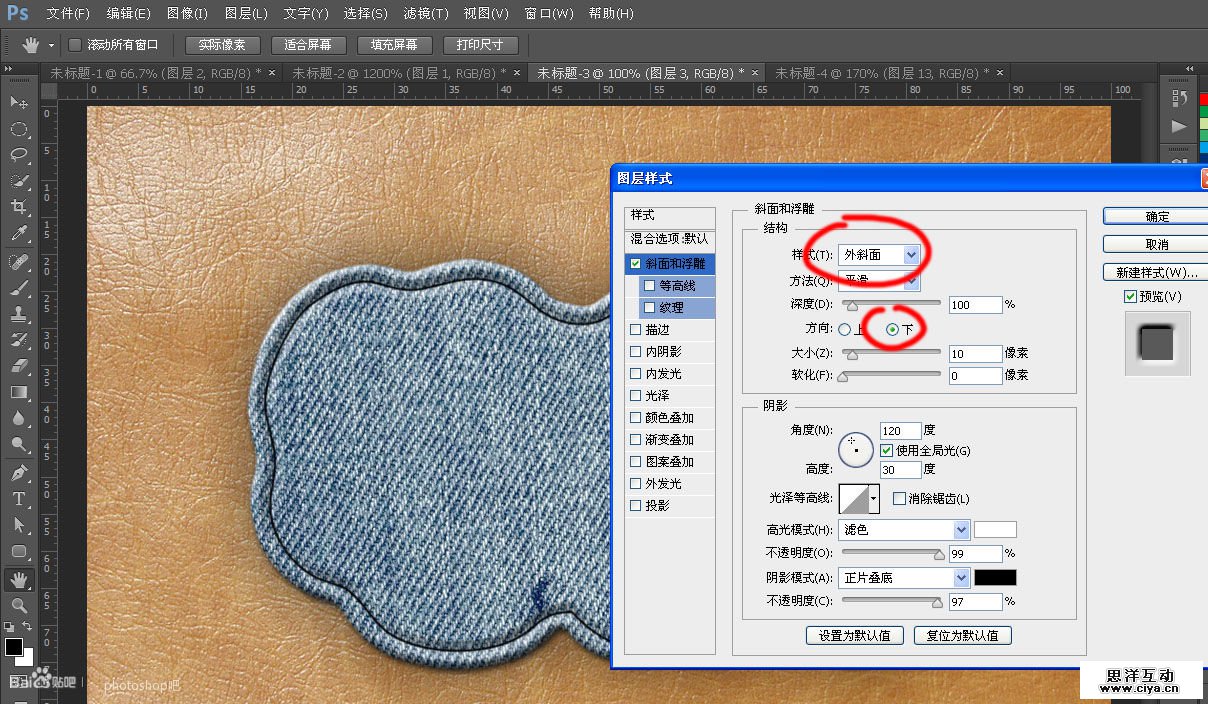The image size is (1208, 704).
Task: Click the black shadow color swatch
Action: tap(995, 578)
